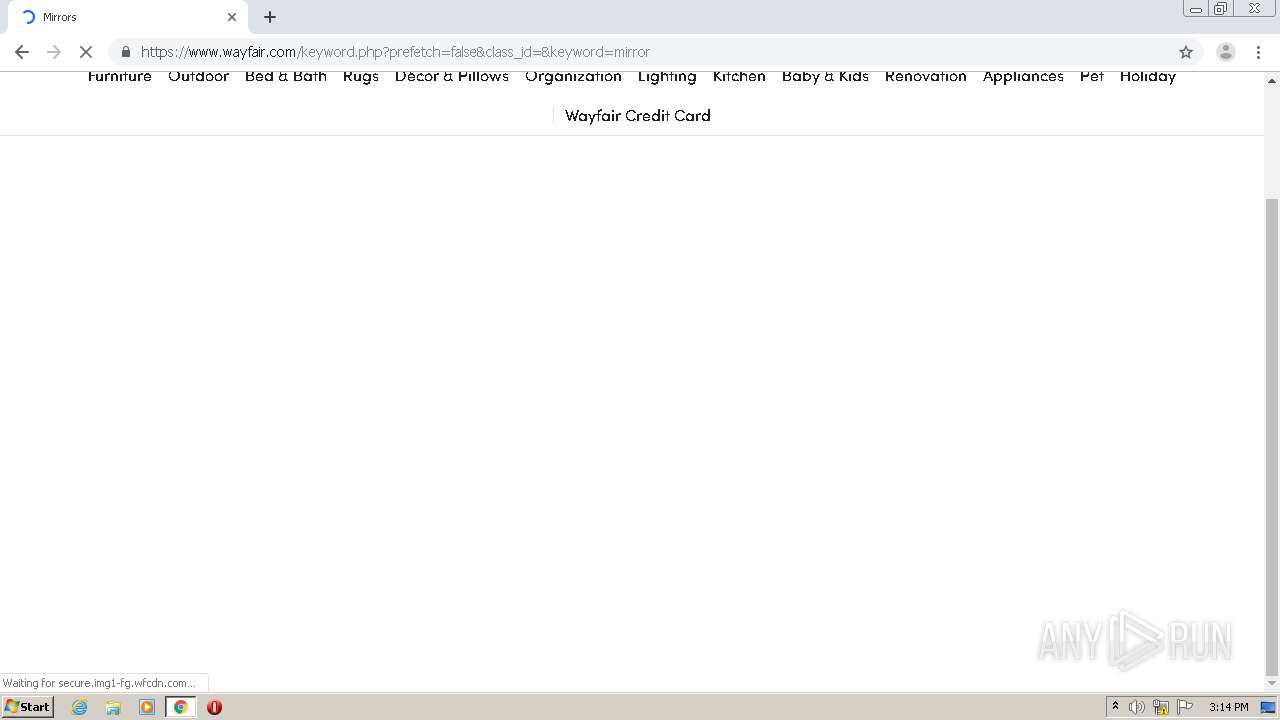Open the Outdoor category
Image resolution: width=1280 pixels, height=720 pixels.
[198, 76]
